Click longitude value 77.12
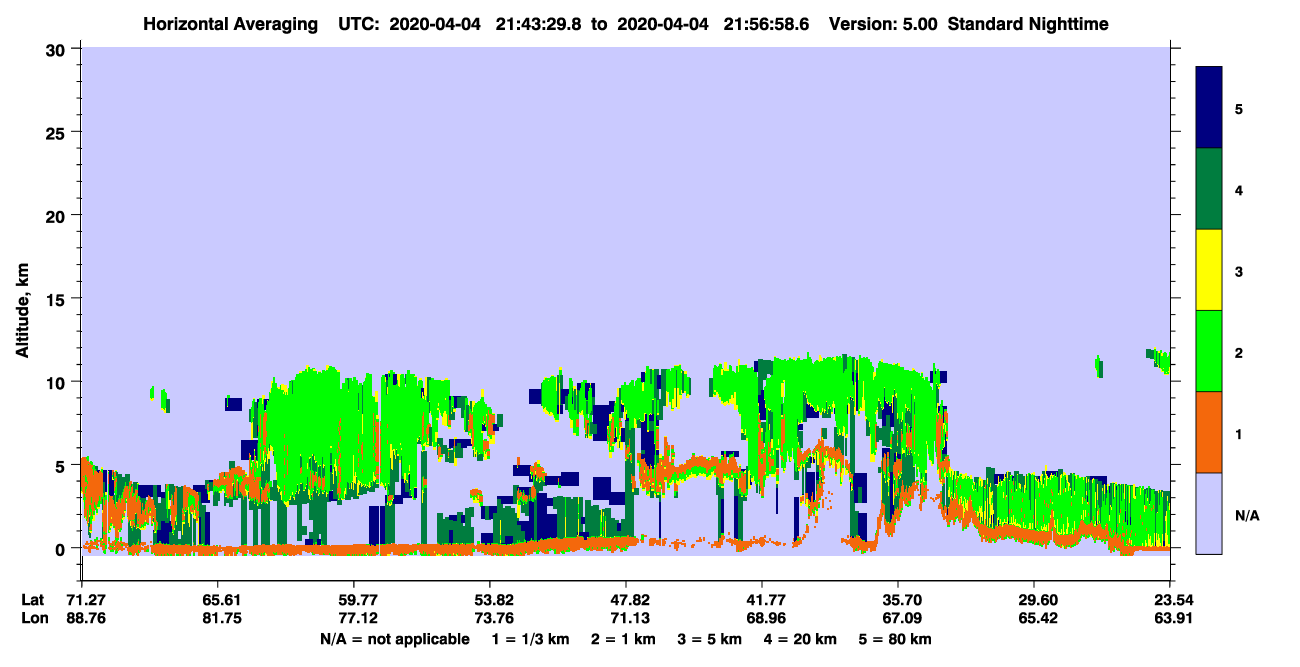 354,619
